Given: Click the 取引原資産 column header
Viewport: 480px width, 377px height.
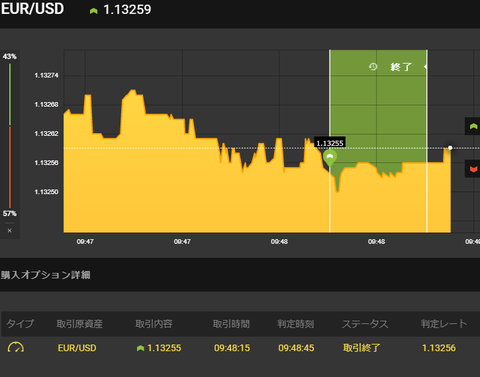Looking at the screenshot, I should (x=79, y=324).
